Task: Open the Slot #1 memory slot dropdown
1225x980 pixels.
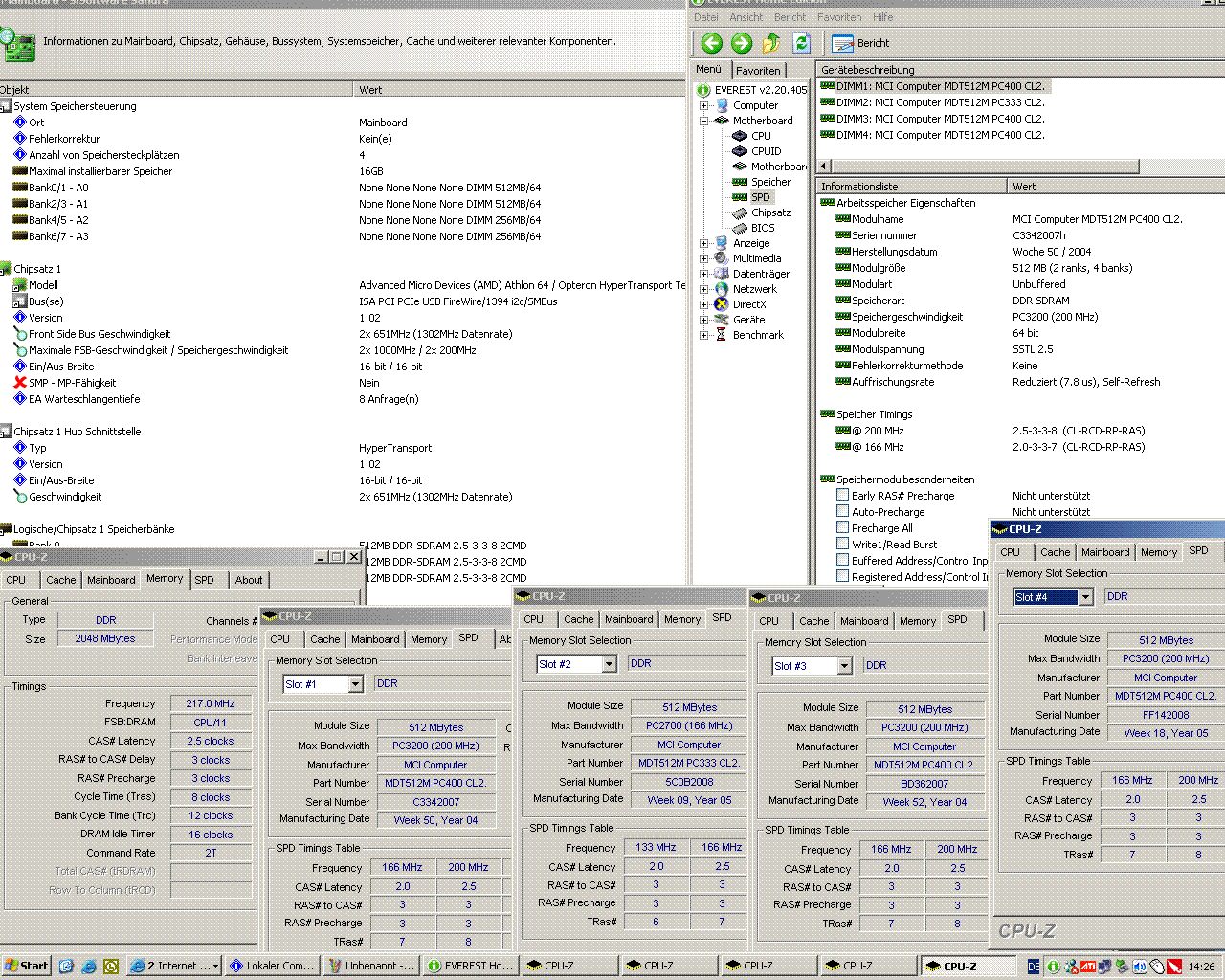Action: (x=355, y=684)
